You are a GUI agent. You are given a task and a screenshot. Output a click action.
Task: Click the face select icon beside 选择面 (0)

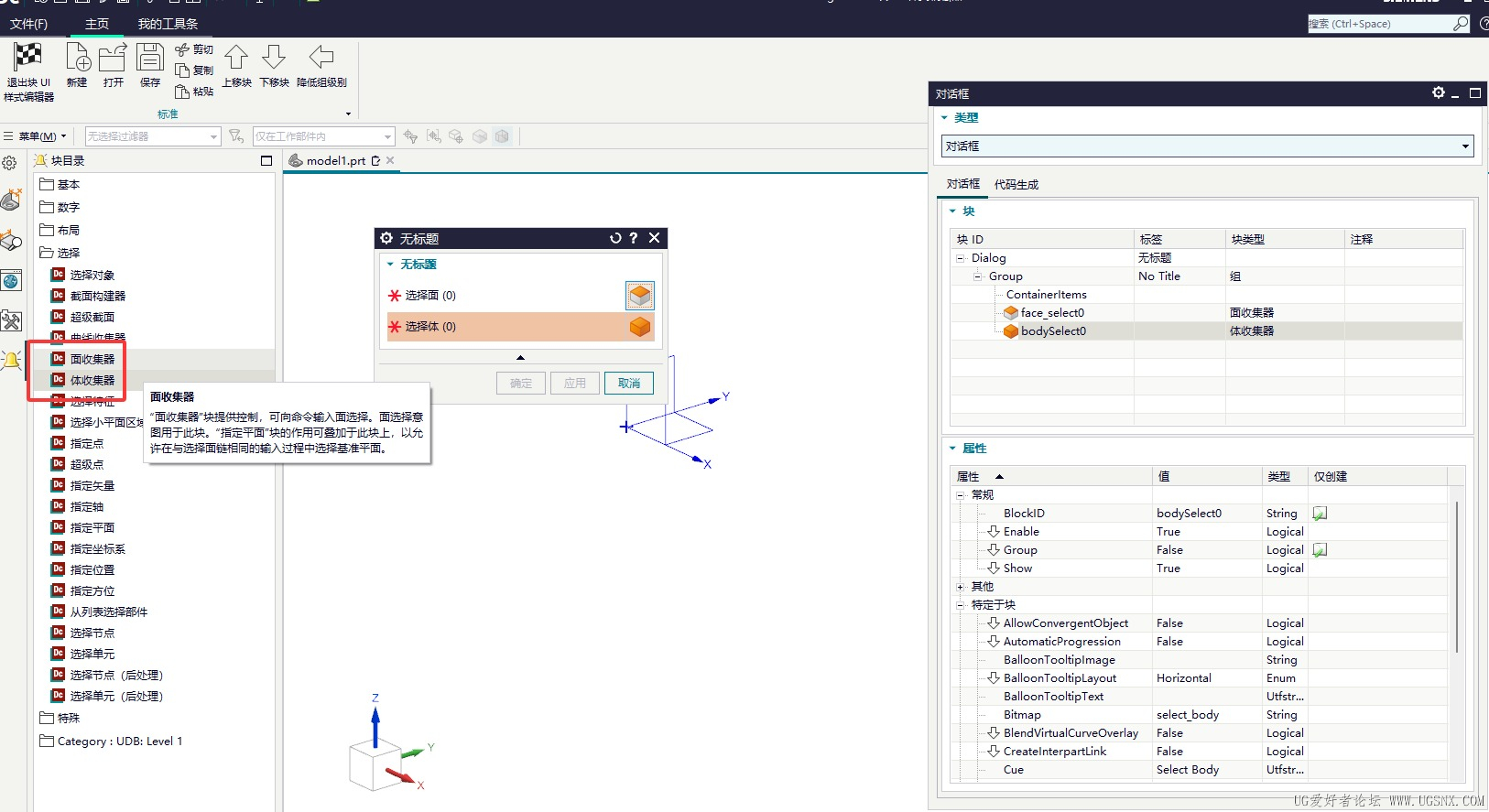(x=640, y=295)
